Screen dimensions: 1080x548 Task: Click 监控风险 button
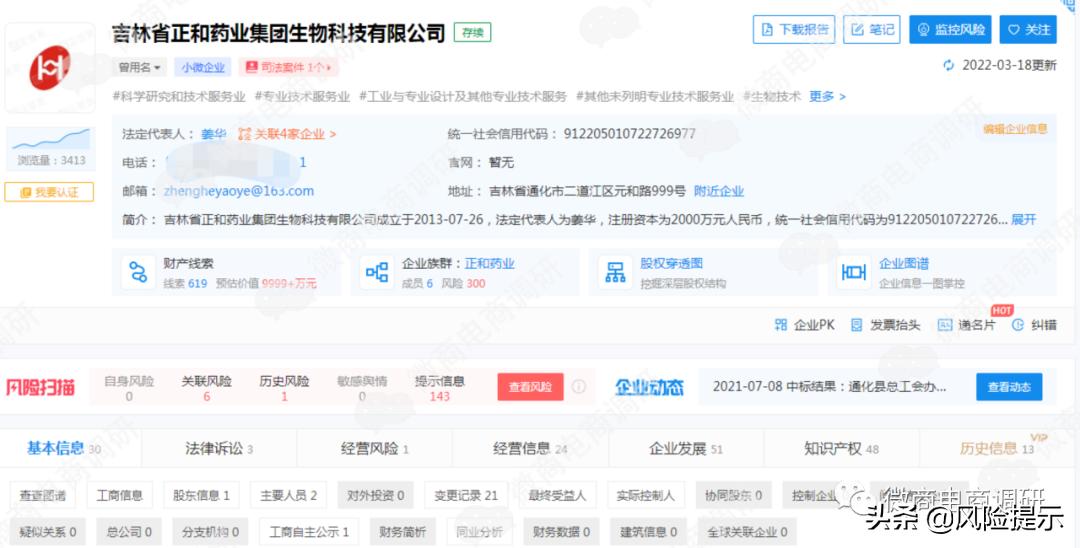point(951,30)
